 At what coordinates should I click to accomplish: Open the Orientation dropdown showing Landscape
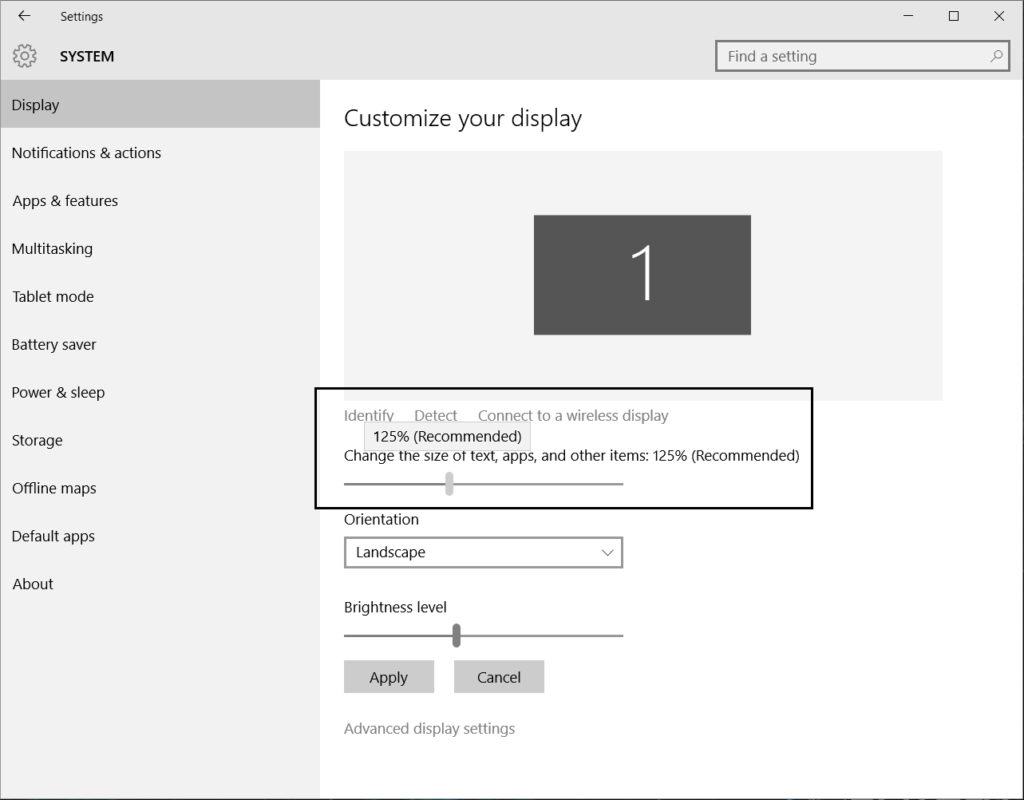coord(483,552)
